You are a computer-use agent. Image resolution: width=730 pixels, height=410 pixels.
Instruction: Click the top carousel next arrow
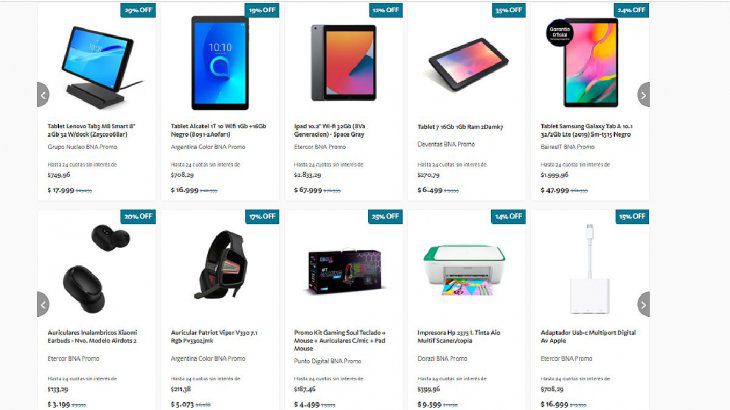643,95
